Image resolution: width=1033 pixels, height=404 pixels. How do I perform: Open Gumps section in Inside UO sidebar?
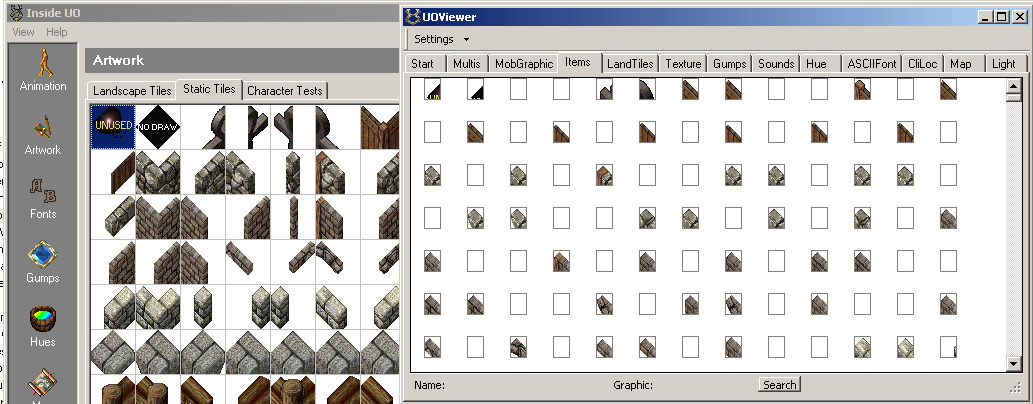(43, 262)
